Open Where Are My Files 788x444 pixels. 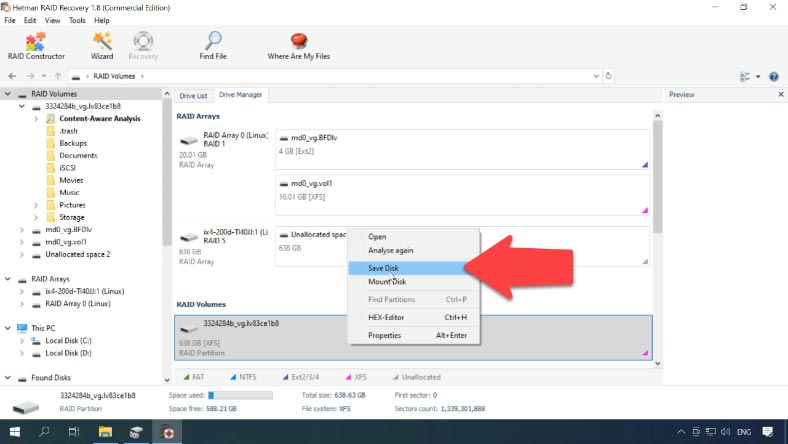(299, 46)
